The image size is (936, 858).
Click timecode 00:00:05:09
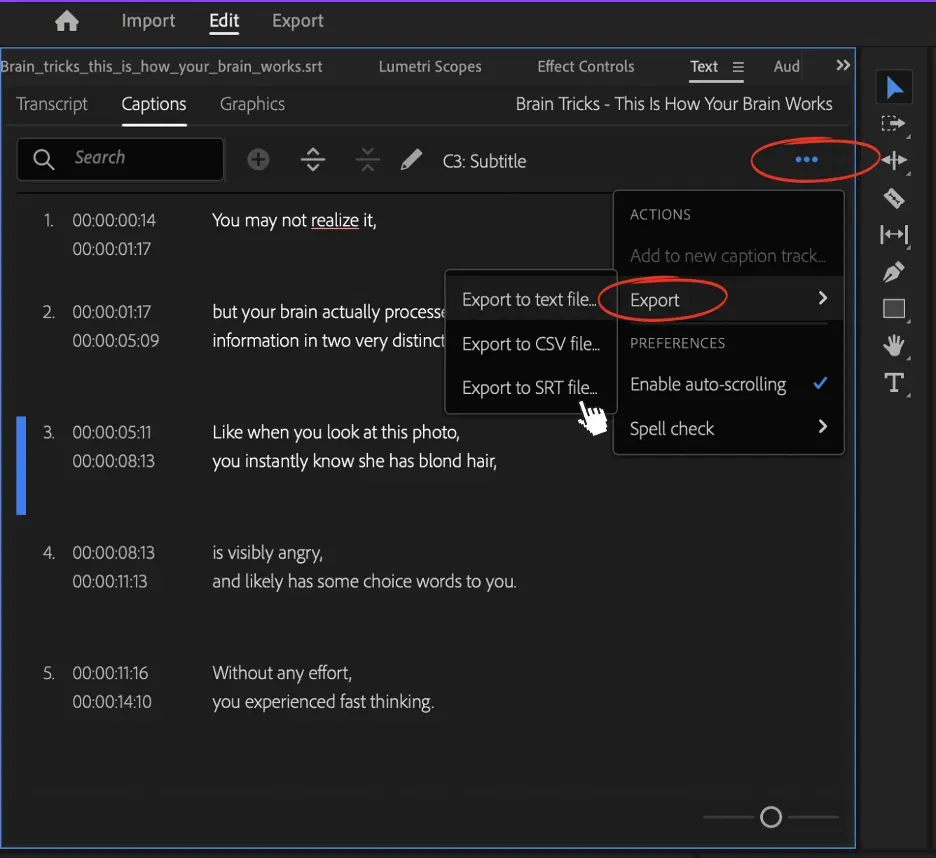click(116, 340)
